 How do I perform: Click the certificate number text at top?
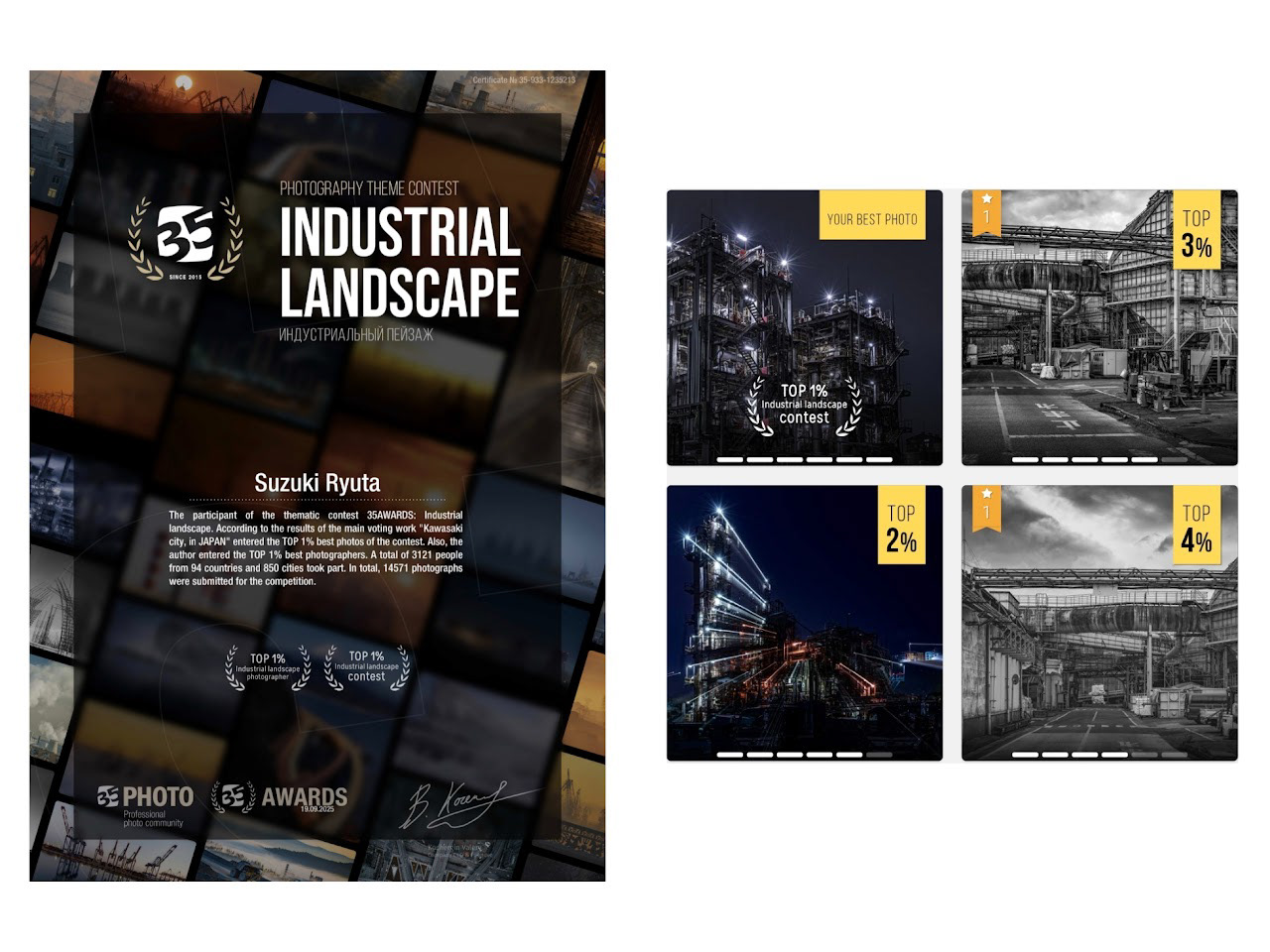click(524, 80)
